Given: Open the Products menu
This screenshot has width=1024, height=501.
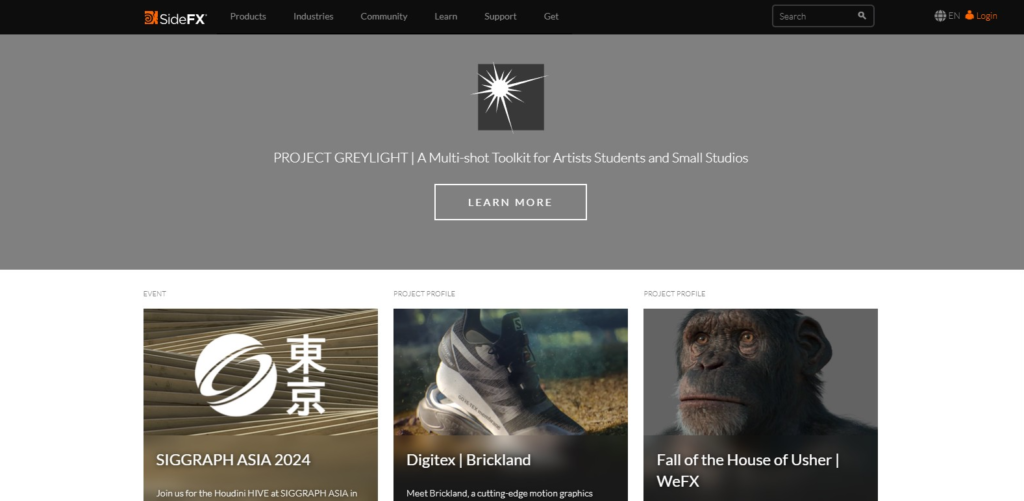Looking at the screenshot, I should pyautogui.click(x=248, y=16).
